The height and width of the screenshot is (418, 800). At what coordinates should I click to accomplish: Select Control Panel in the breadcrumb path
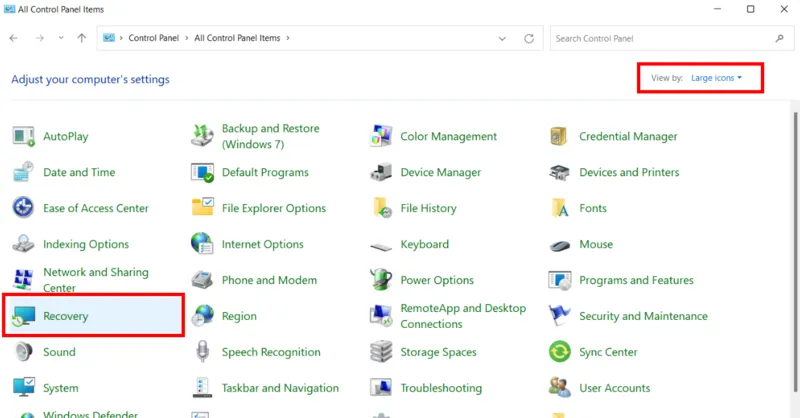coord(153,38)
